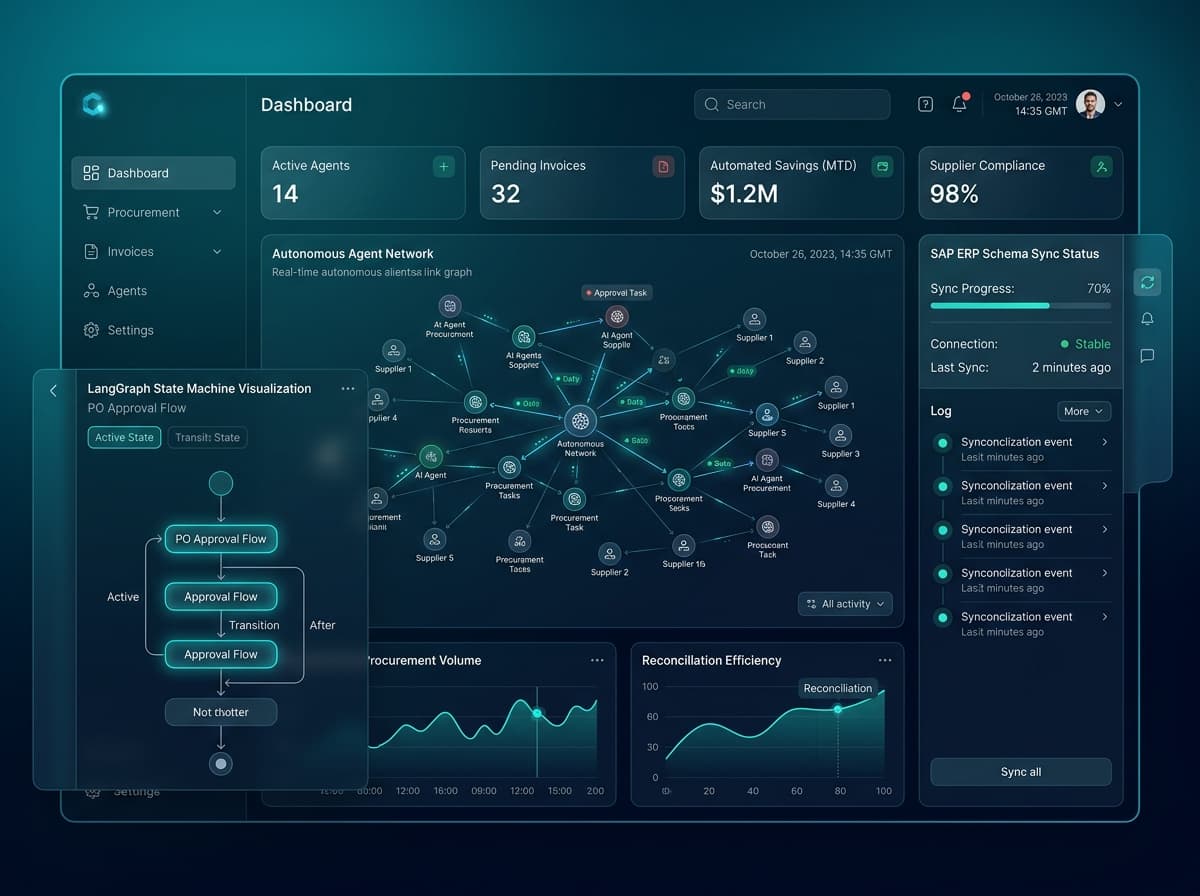The image size is (1200, 896).
Task: Click the Stable connection status
Action: point(1085,344)
